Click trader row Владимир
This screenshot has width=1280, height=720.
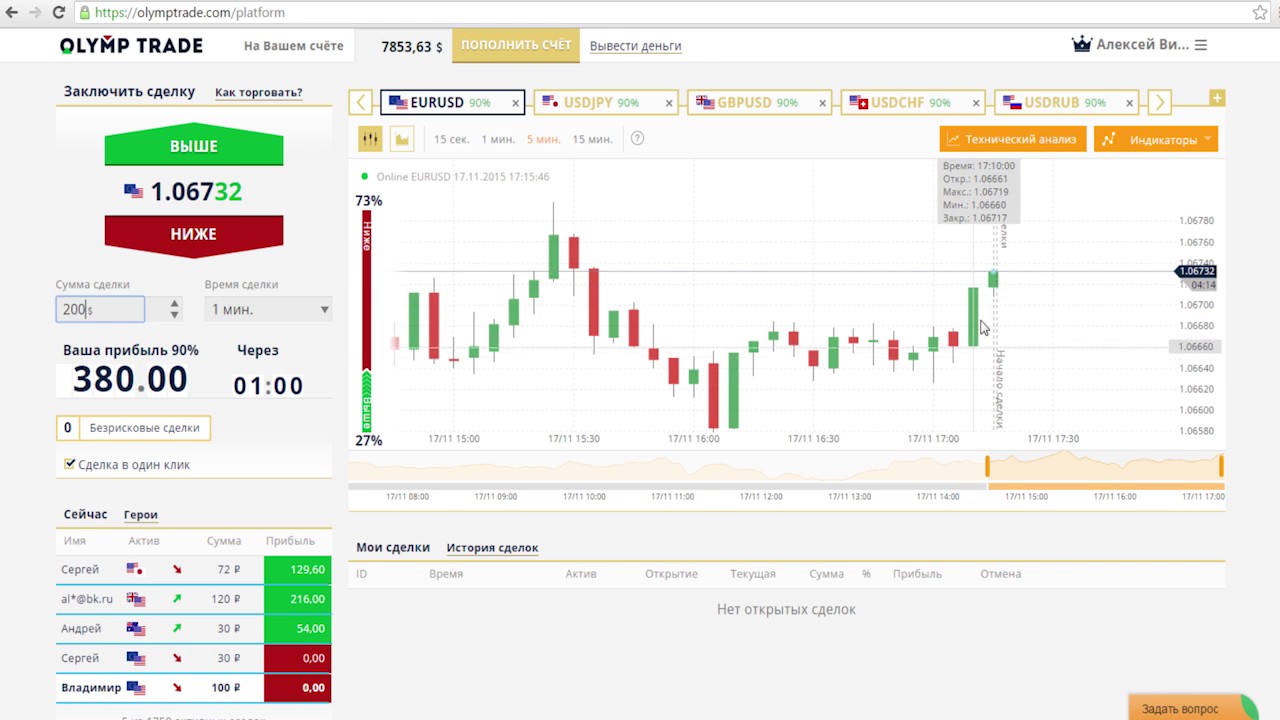click(194, 688)
